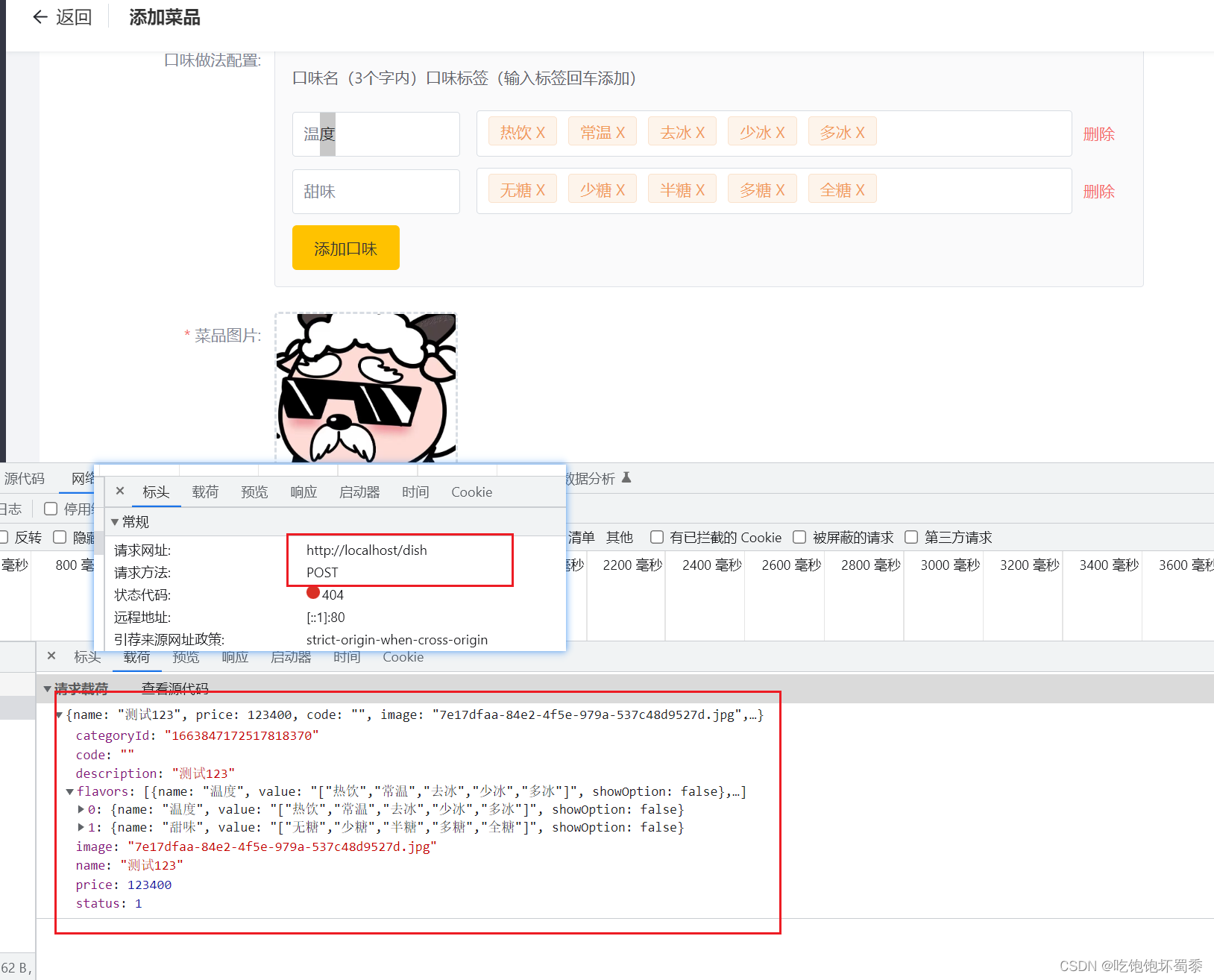This screenshot has width=1214, height=980.
Task: Click the yellow 添加口味 button
Action: tap(345, 248)
